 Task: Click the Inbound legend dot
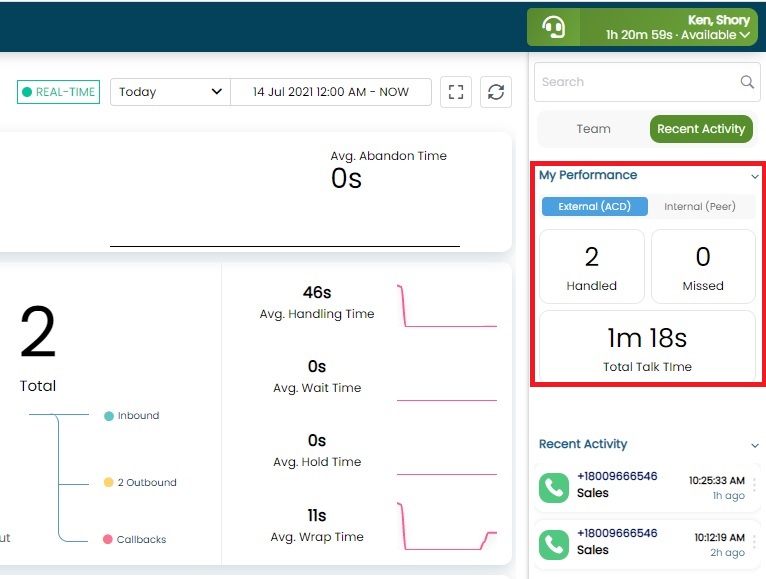(109, 416)
